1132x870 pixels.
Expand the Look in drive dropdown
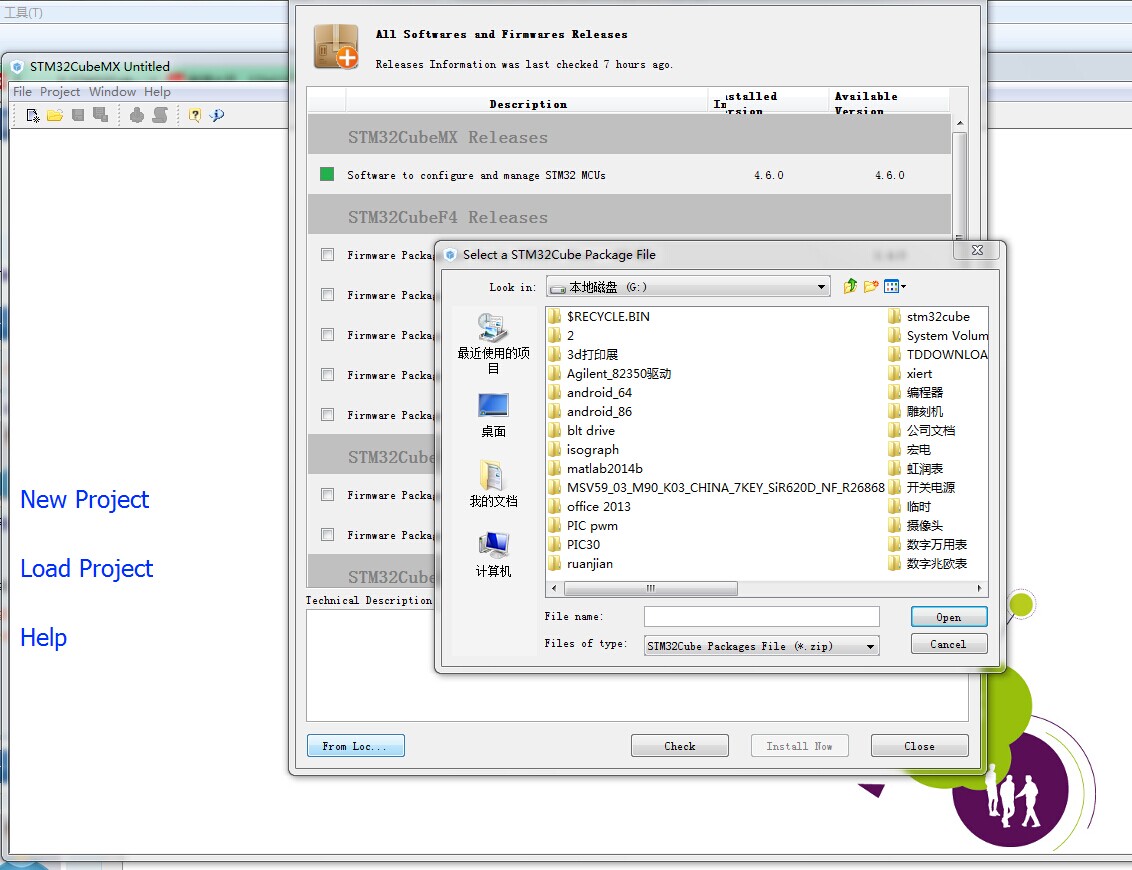click(821, 287)
